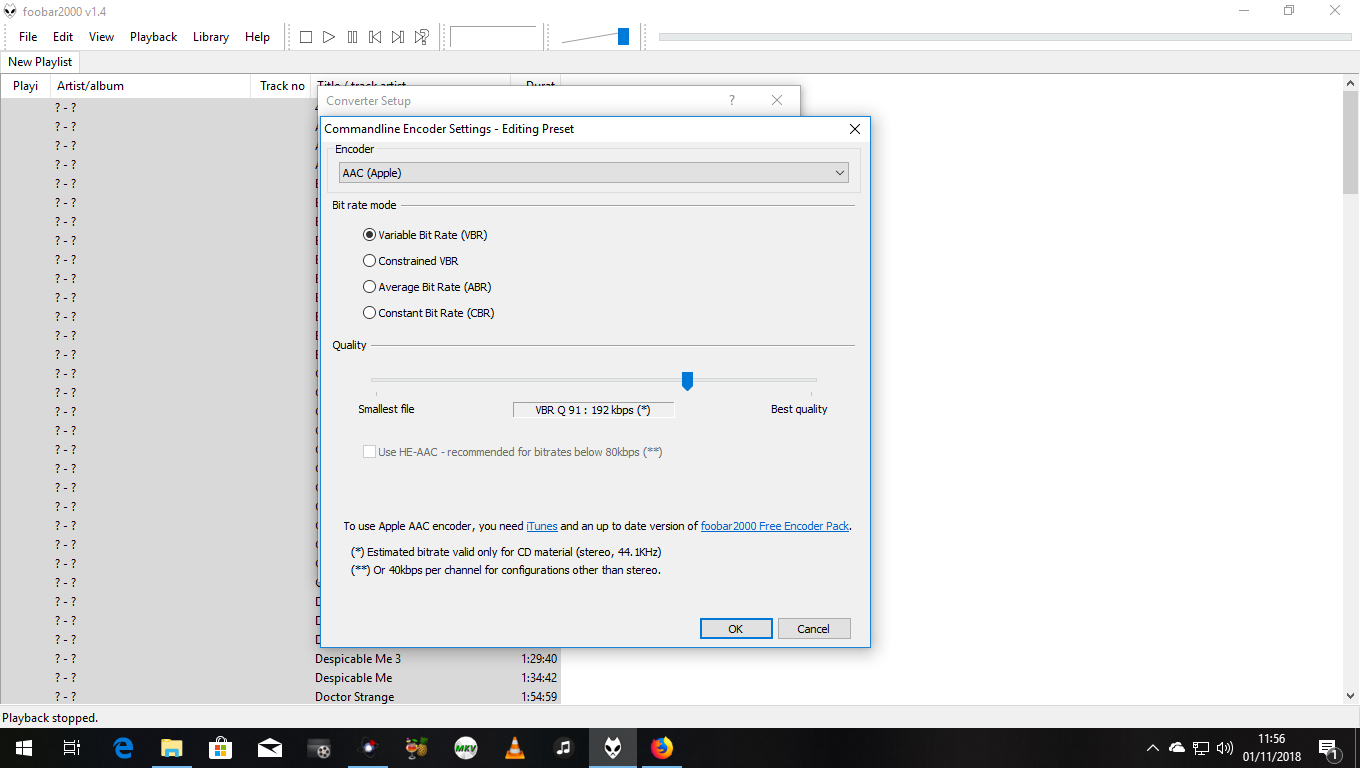Close the Converter Setup window
Viewport: 1360px width, 768px height.
coord(777,101)
